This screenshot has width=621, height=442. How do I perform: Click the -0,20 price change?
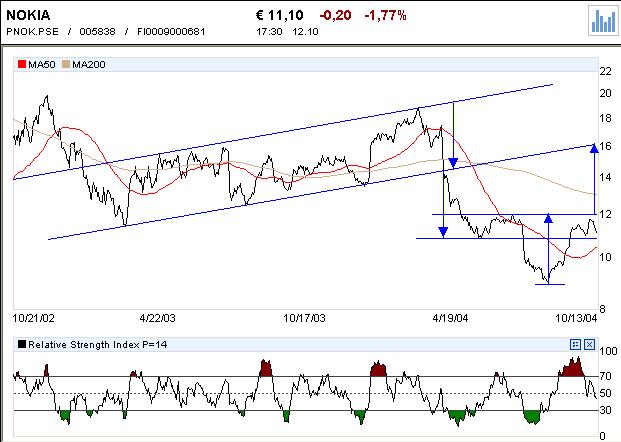[x=335, y=15]
